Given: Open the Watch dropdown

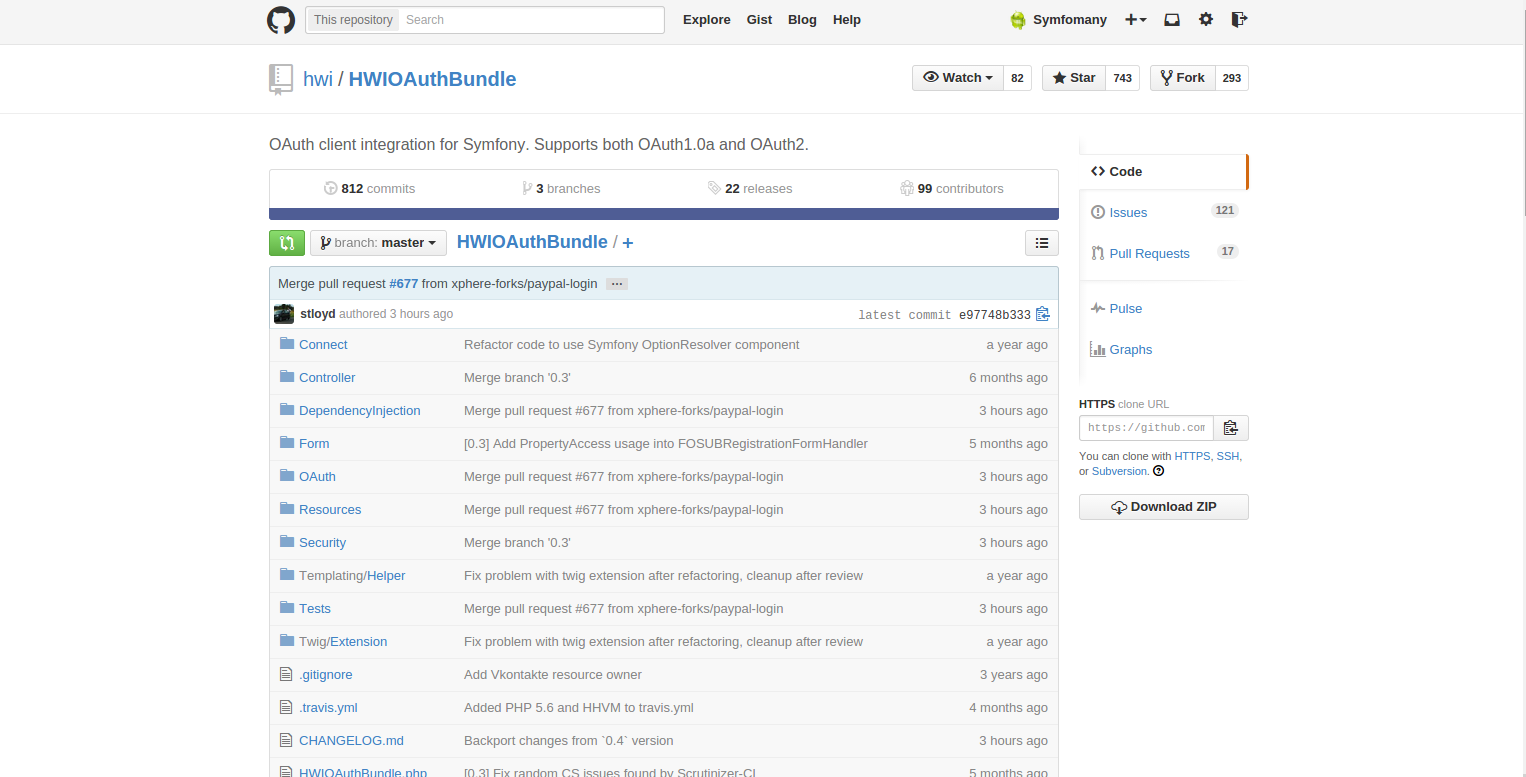Looking at the screenshot, I should 958,78.
